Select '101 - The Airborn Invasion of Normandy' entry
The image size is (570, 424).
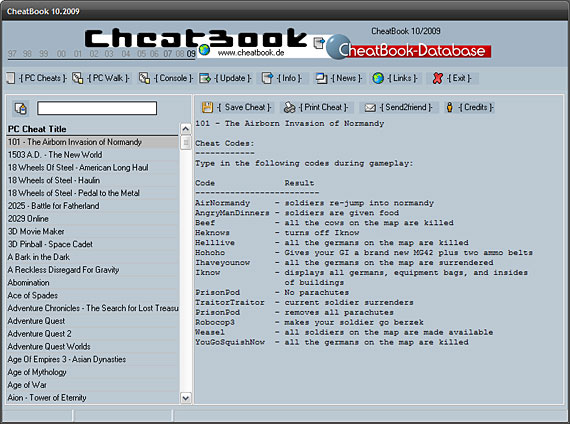[x=92, y=142]
